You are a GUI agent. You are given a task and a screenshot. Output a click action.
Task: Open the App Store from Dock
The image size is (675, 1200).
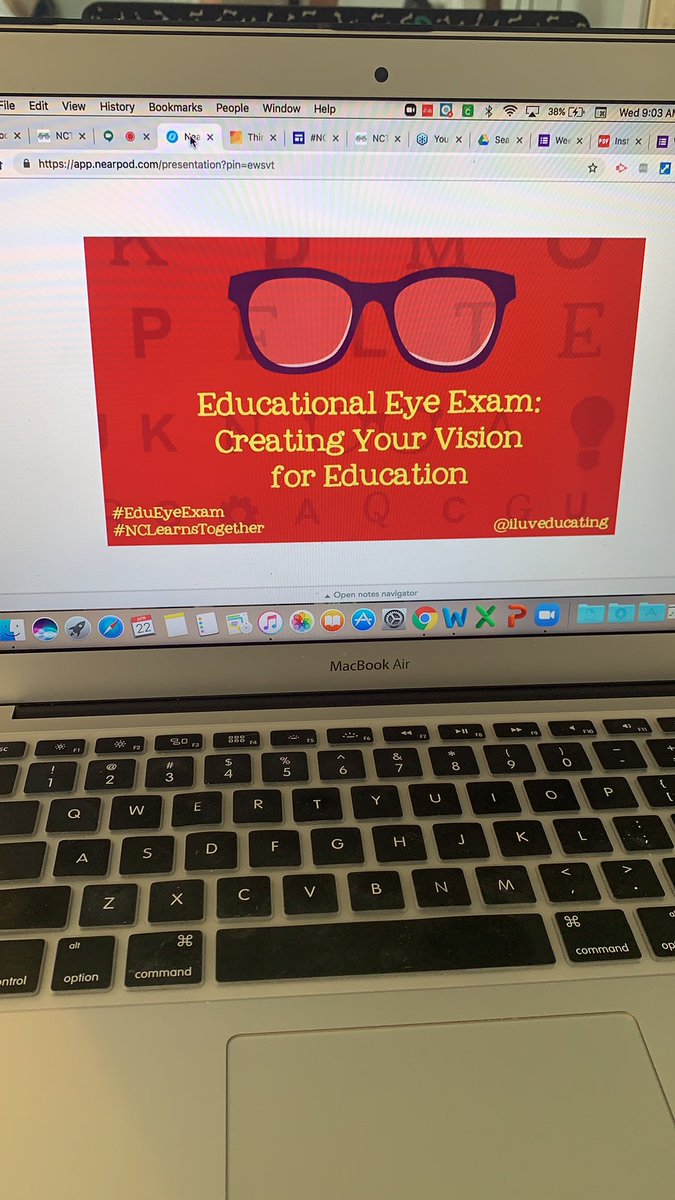(363, 621)
